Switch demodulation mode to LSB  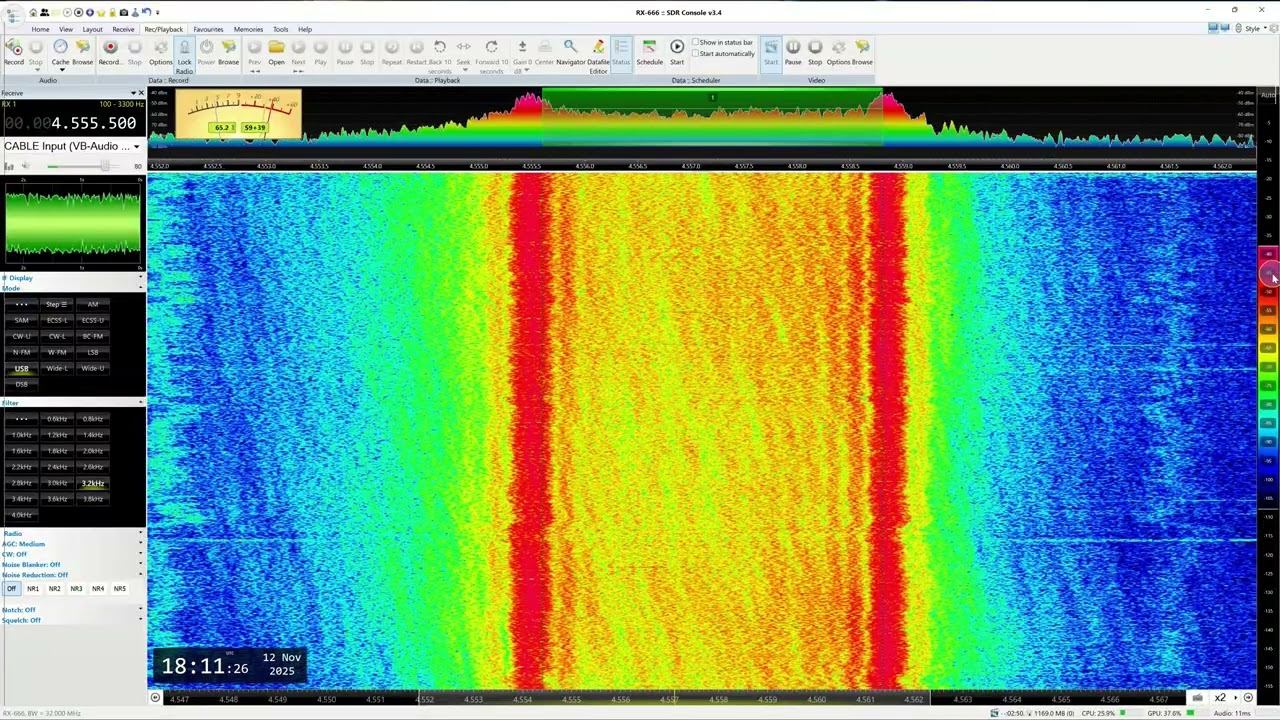93,352
